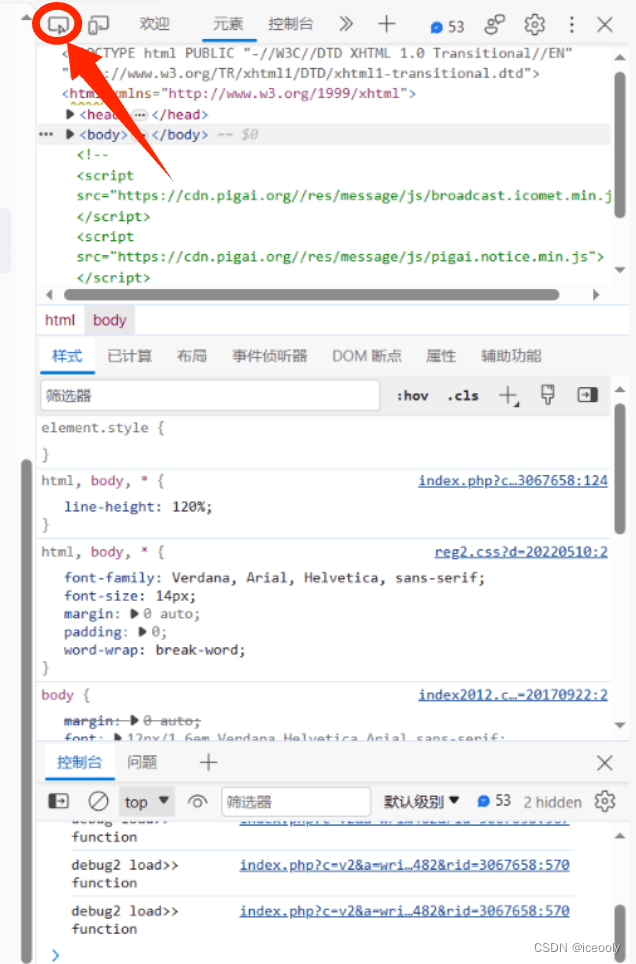Click the console input prompt chevron
This screenshot has height=964, width=636.
coord(55,955)
